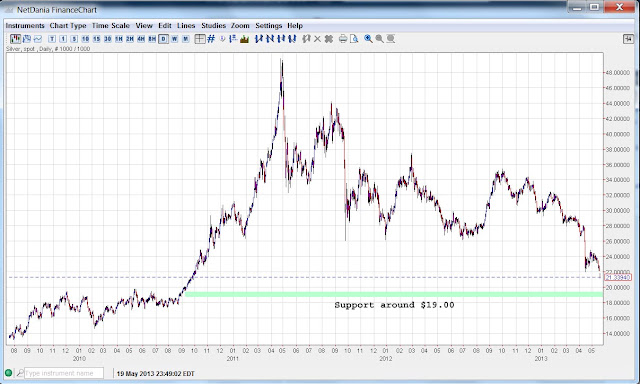Click the zoom in magnifier icon
This screenshot has height=384, width=640.
pos(368,39)
